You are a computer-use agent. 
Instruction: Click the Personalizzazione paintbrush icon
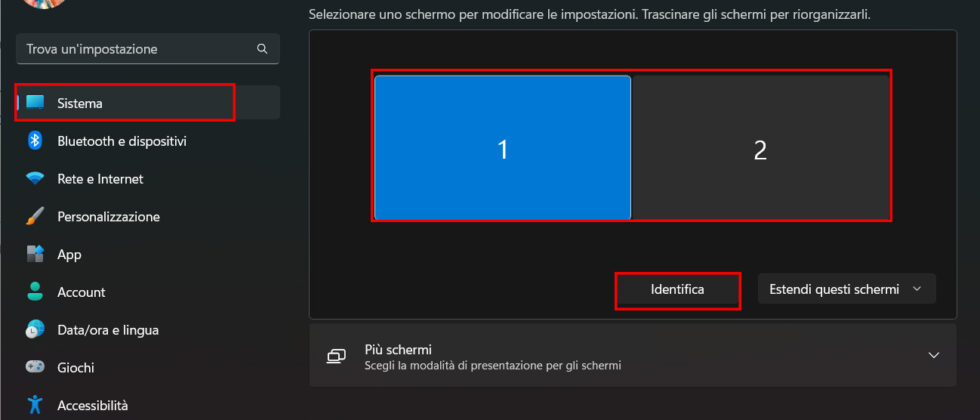coord(35,216)
